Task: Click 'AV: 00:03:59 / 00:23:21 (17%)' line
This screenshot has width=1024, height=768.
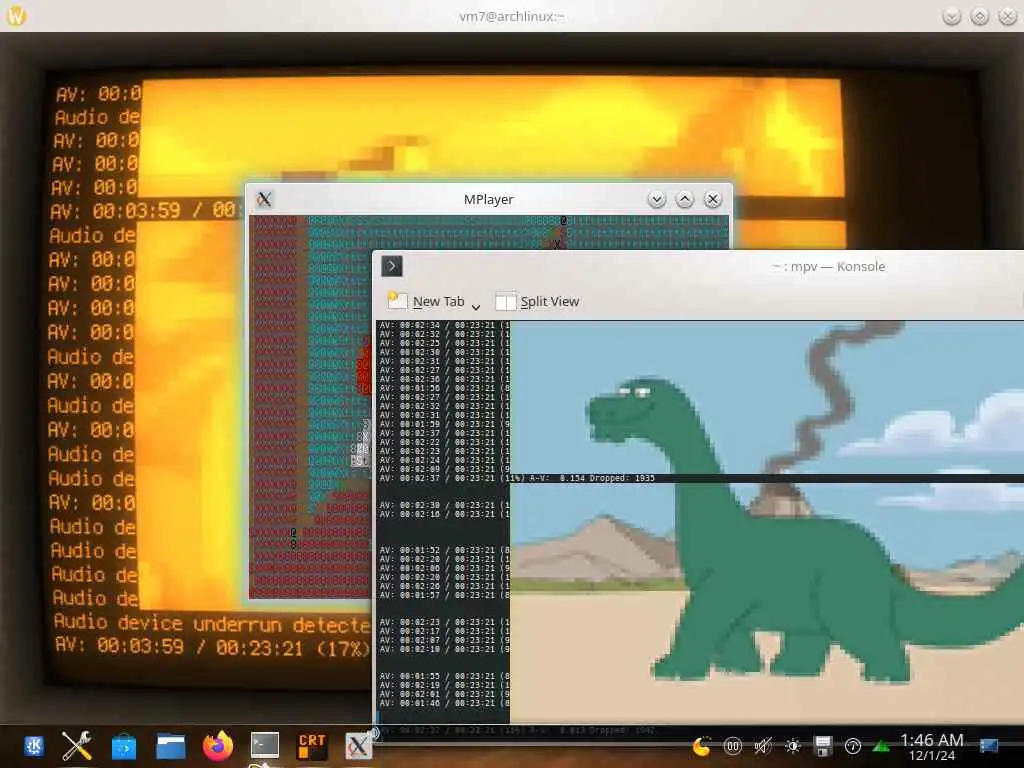Action: [212, 647]
